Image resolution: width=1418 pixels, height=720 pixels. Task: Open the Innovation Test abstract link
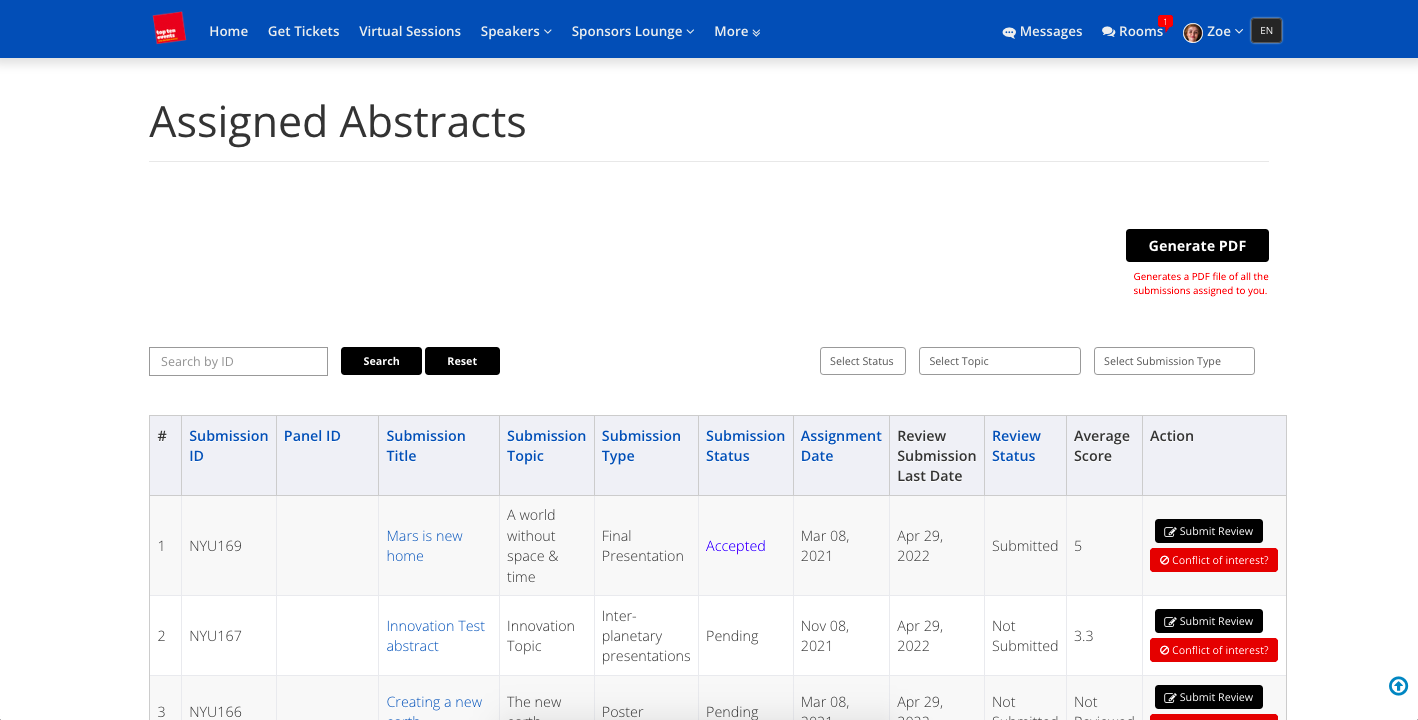click(x=435, y=636)
